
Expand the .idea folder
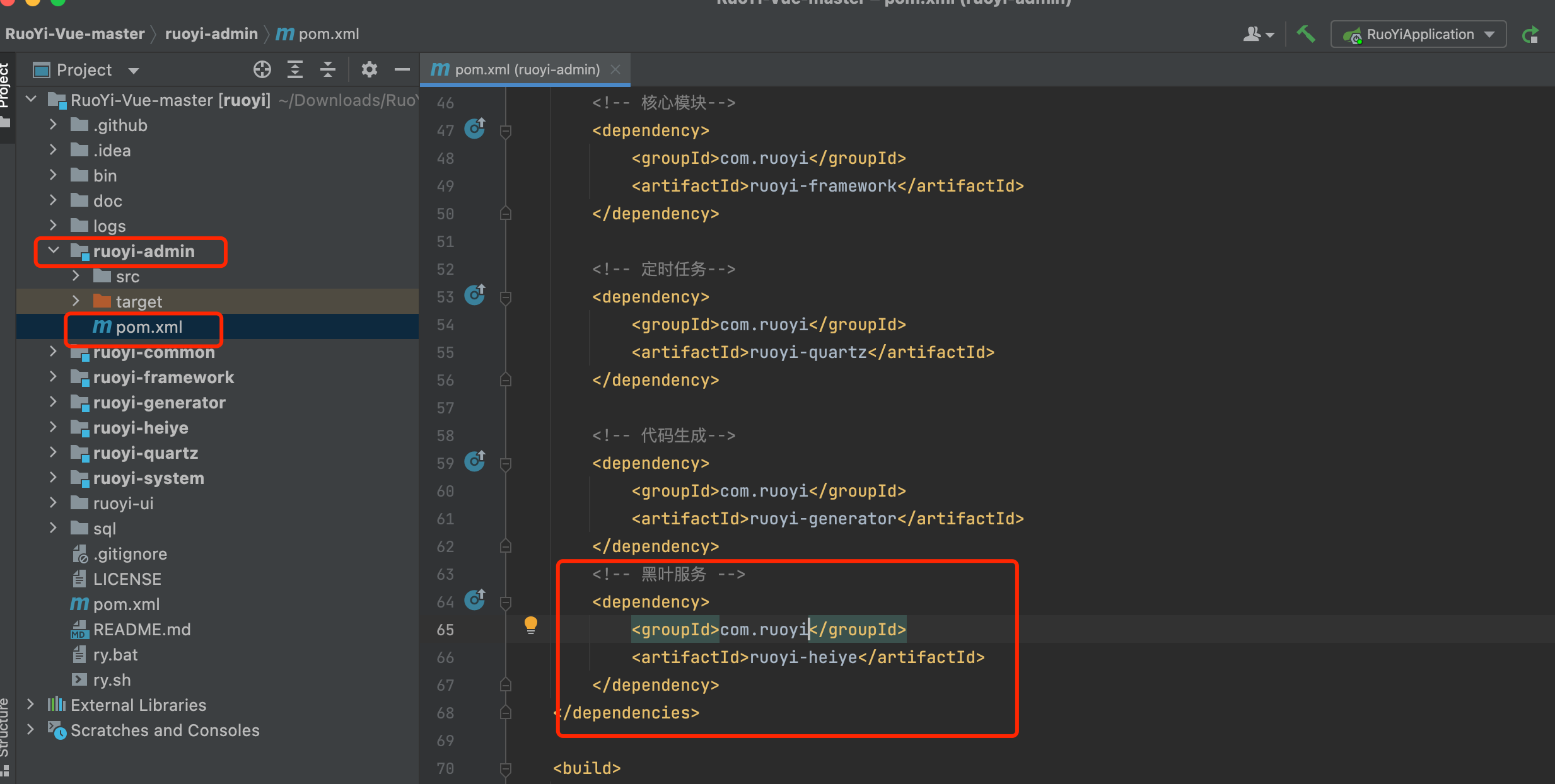[54, 150]
